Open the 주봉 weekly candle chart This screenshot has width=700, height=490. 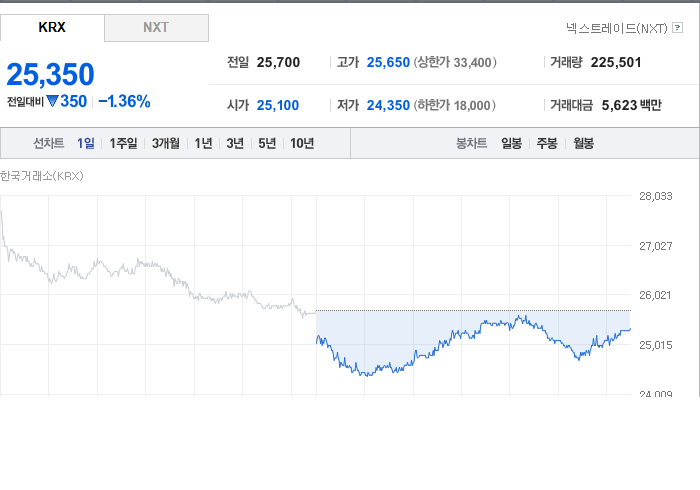(x=547, y=143)
